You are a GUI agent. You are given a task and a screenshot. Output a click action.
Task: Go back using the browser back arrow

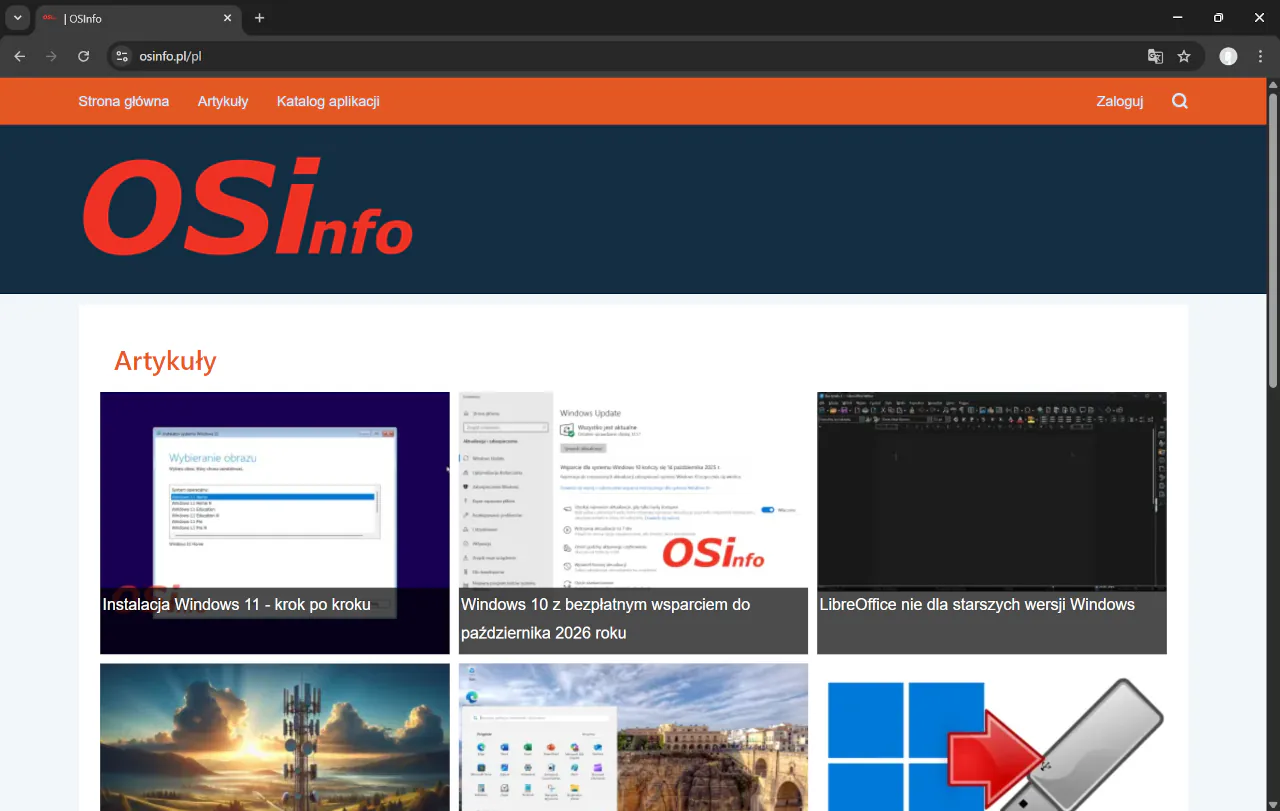pos(20,57)
